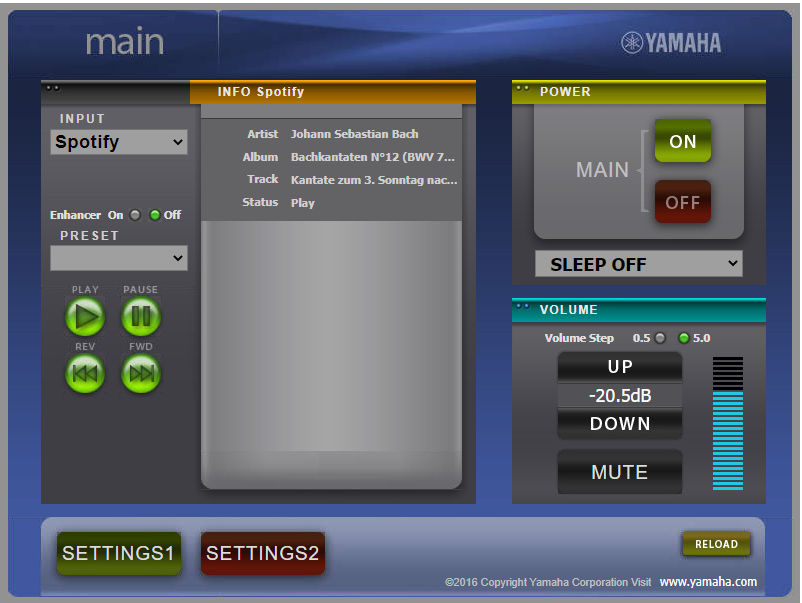The width and height of the screenshot is (802, 603).
Task: Click the POWER panel header
Action: click(638, 92)
